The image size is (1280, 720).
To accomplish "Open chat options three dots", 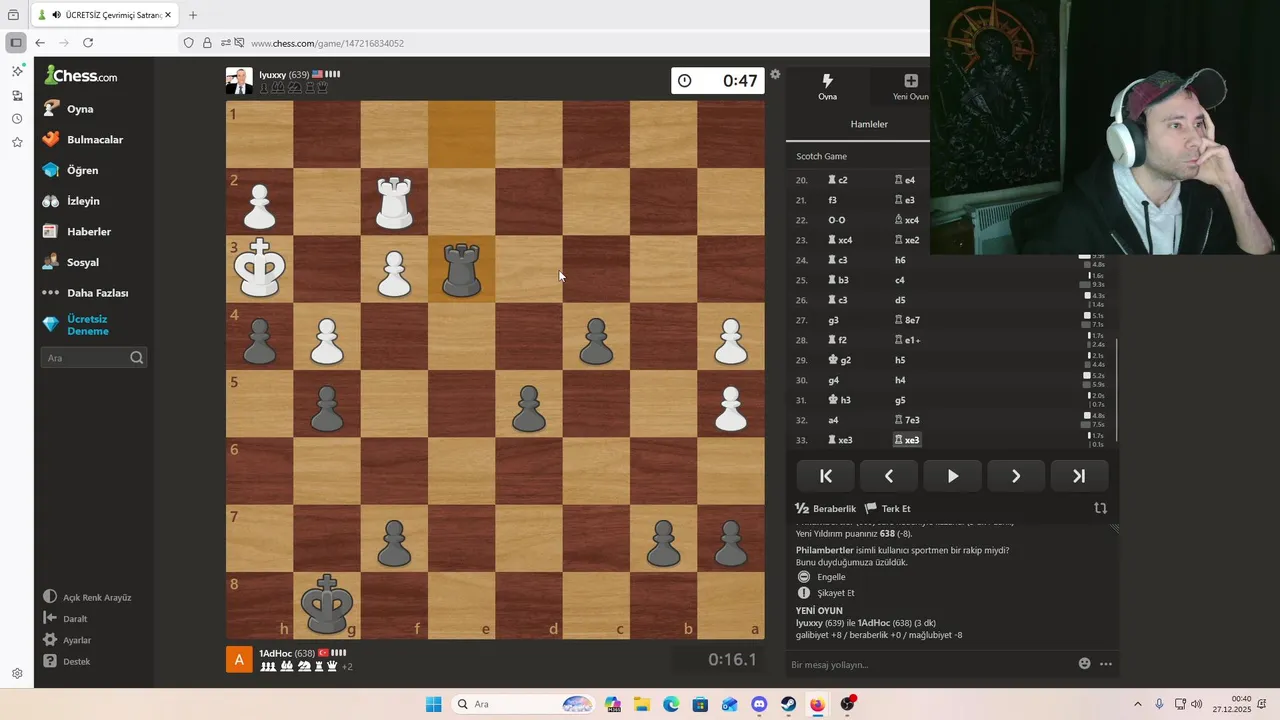I will pyautogui.click(x=1106, y=663).
